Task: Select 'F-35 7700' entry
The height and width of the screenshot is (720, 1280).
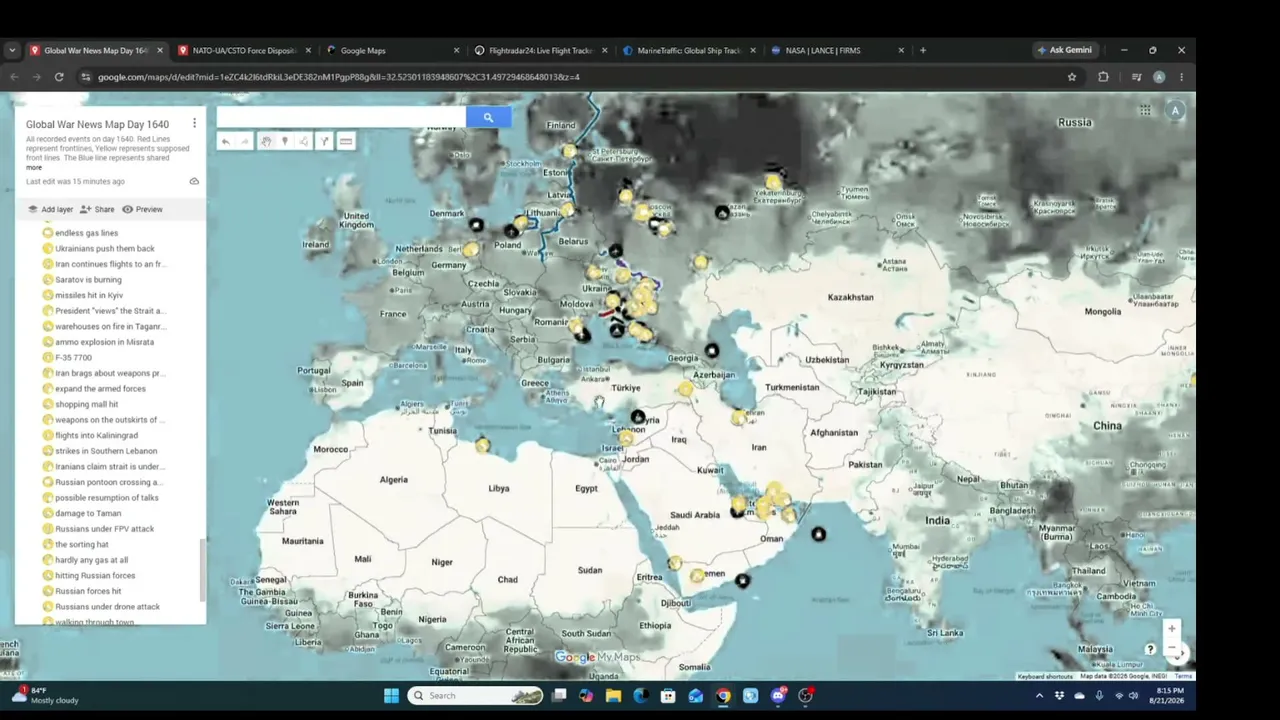Action: point(73,358)
